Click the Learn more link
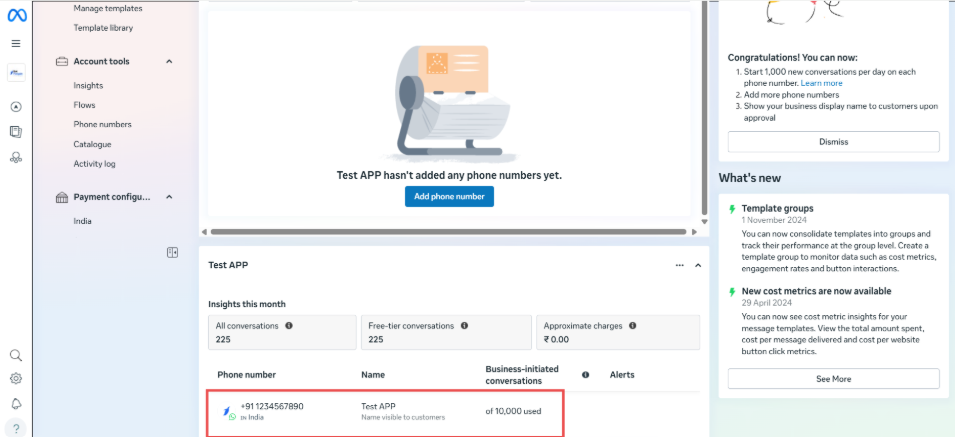The width and height of the screenshot is (955, 437). tap(821, 83)
